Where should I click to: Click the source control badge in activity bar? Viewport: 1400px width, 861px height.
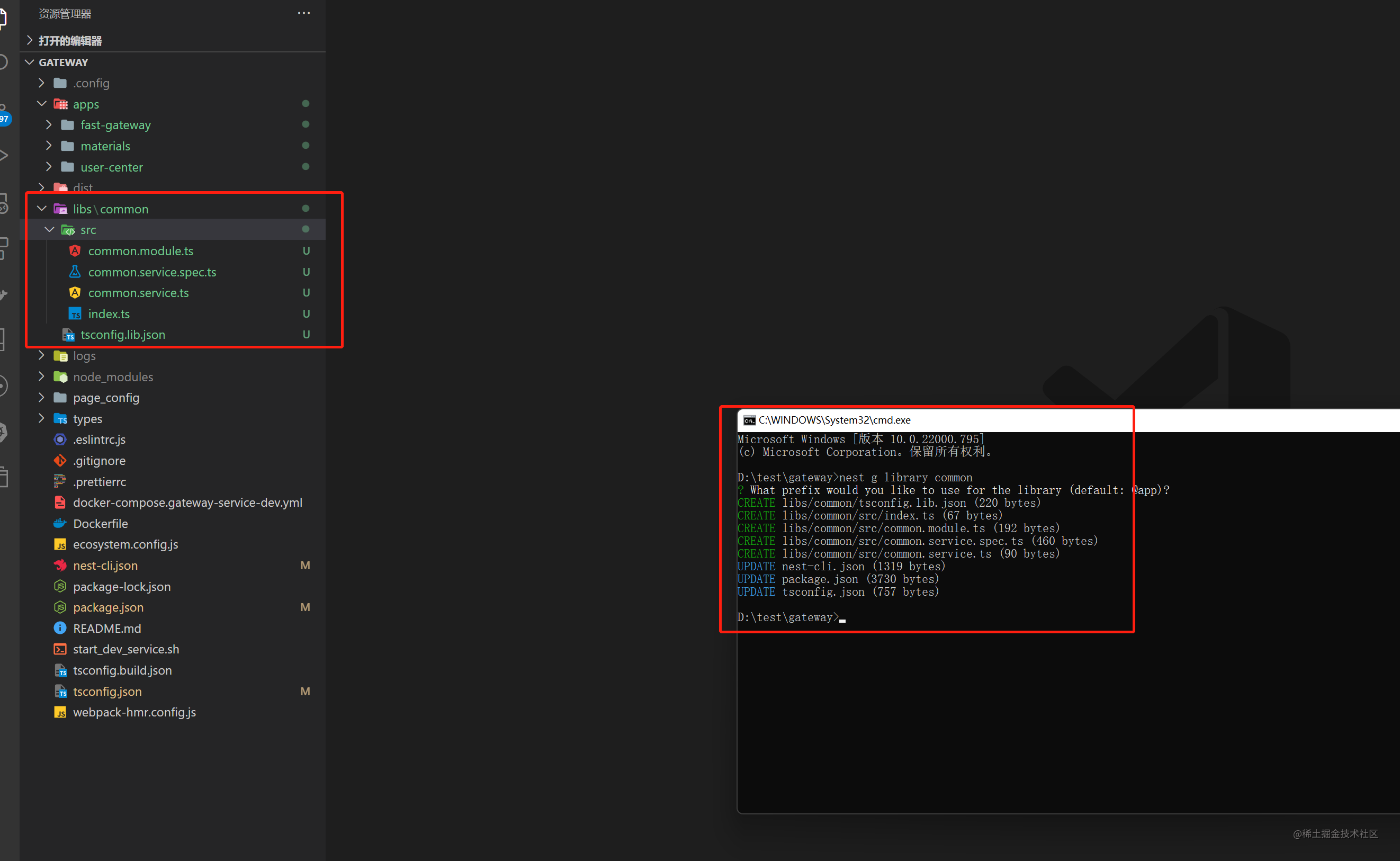point(5,119)
